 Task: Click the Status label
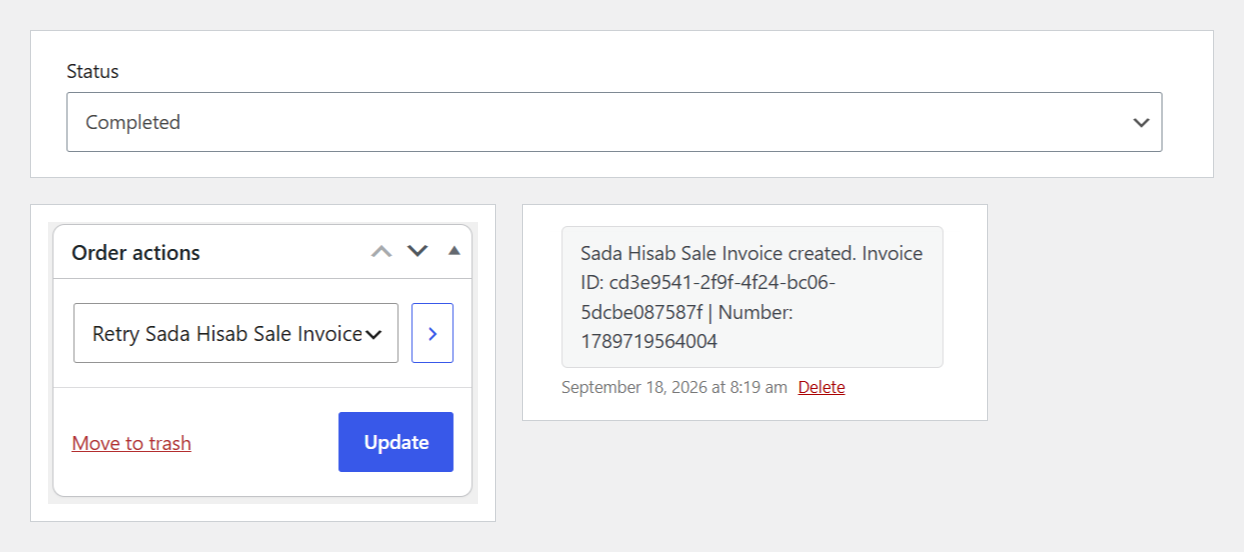pos(92,71)
